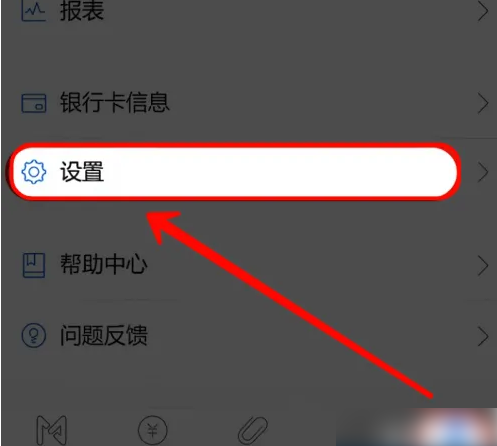Click the 设置 gear icon
Viewport: 497px width, 446px height.
(x=34, y=172)
